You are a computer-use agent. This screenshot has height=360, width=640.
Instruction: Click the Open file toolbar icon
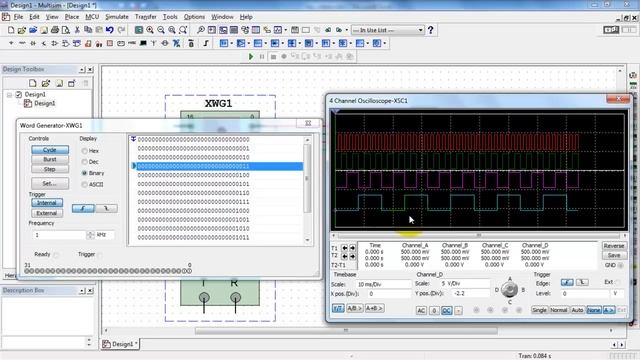click(x=22, y=30)
